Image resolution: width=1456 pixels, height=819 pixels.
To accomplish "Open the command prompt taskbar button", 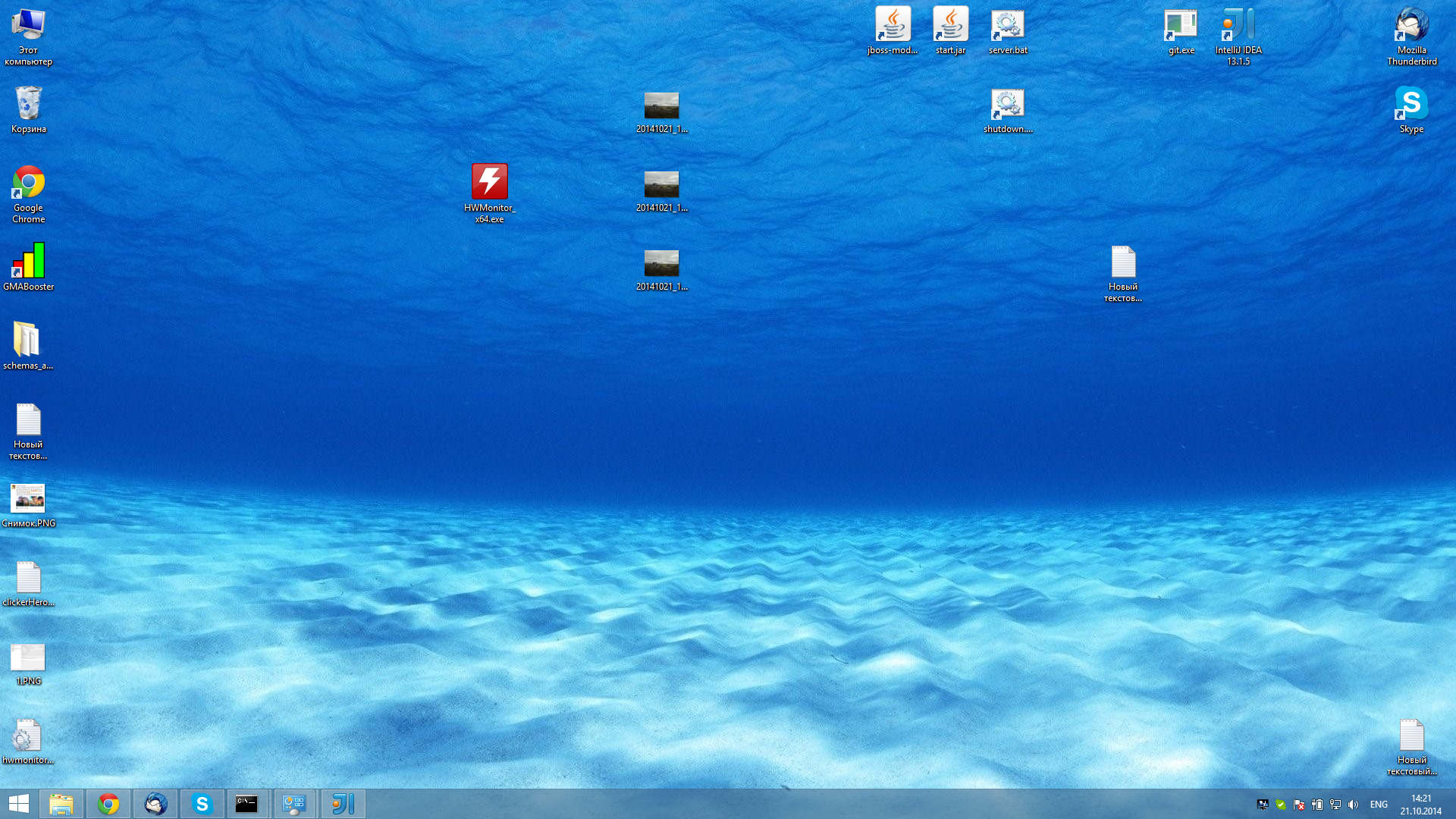I will [x=246, y=804].
